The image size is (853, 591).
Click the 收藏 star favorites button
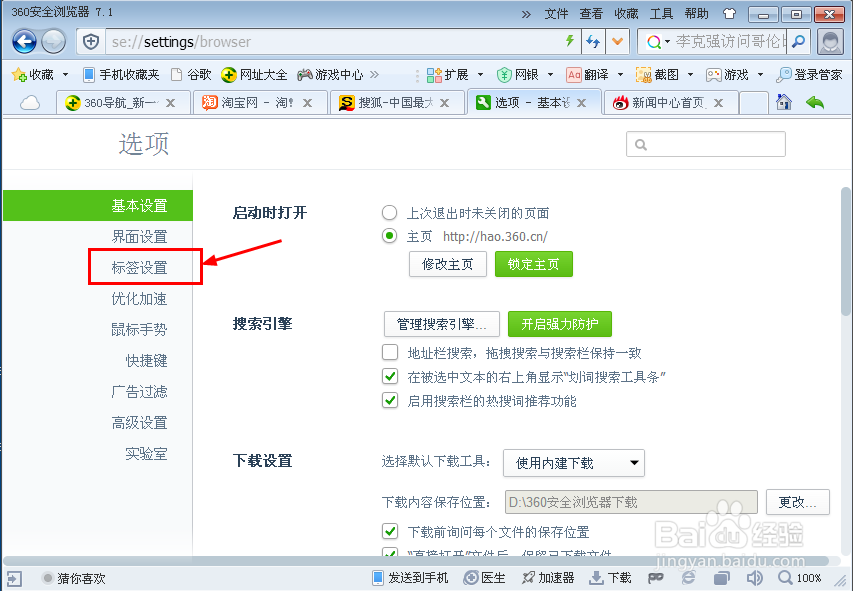click(33, 75)
